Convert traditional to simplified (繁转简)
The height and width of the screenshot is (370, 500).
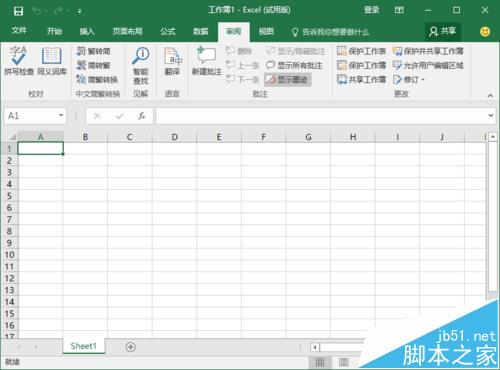click(x=93, y=51)
